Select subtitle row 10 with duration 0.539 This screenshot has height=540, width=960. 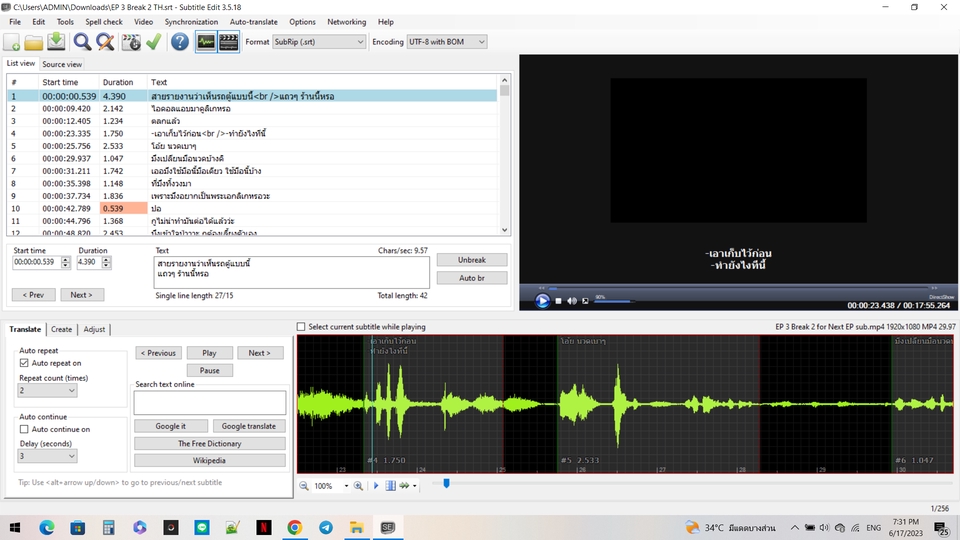point(252,208)
